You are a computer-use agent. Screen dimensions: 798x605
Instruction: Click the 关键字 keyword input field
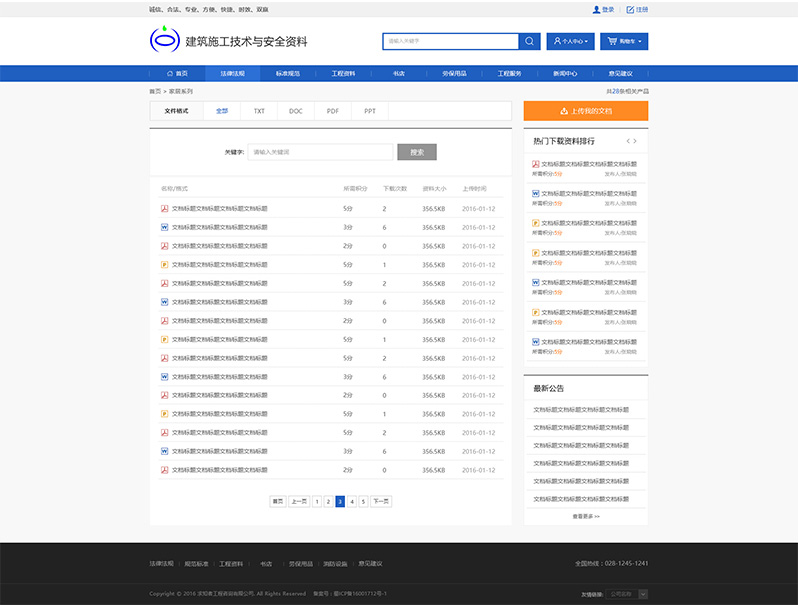(x=320, y=152)
